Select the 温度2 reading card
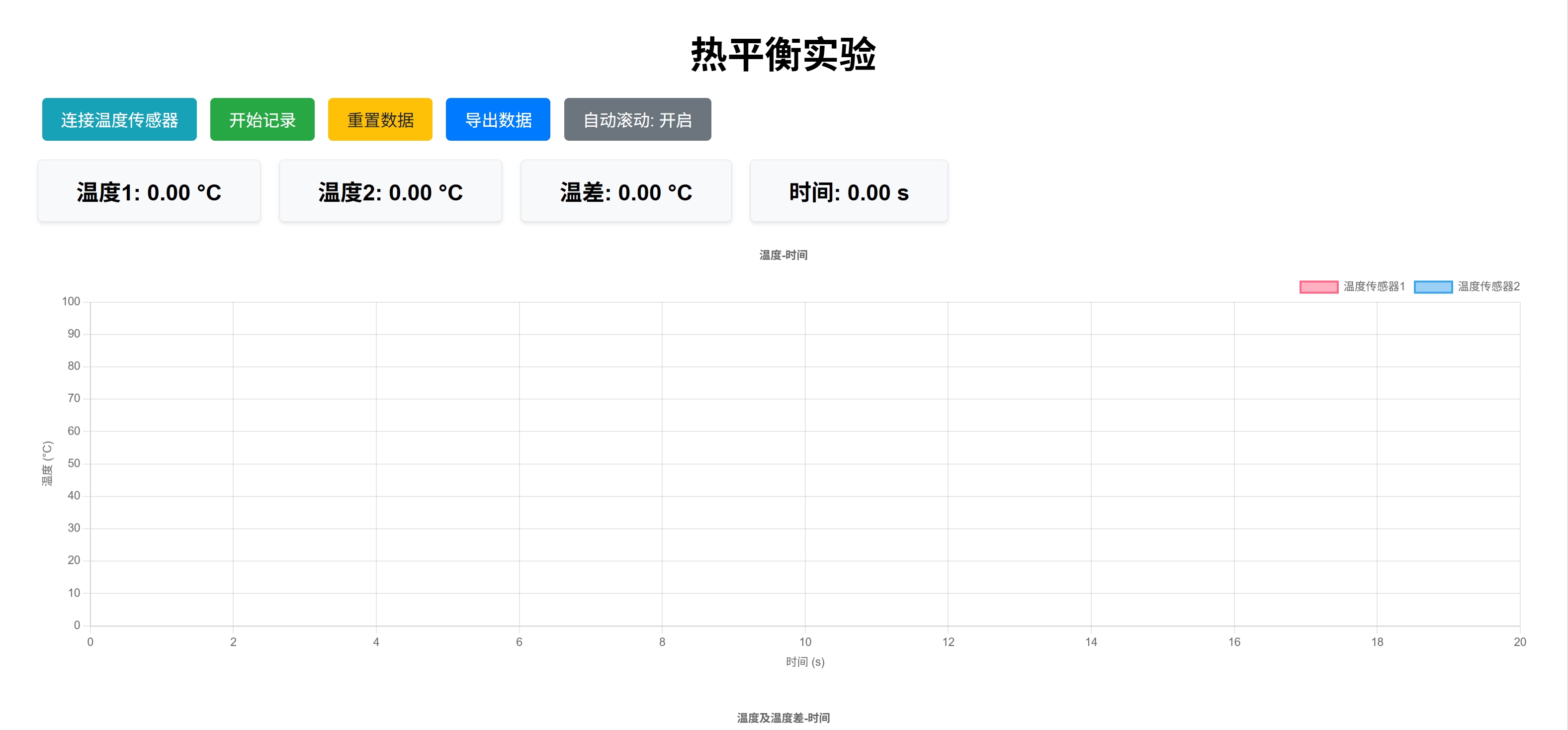 coord(390,190)
